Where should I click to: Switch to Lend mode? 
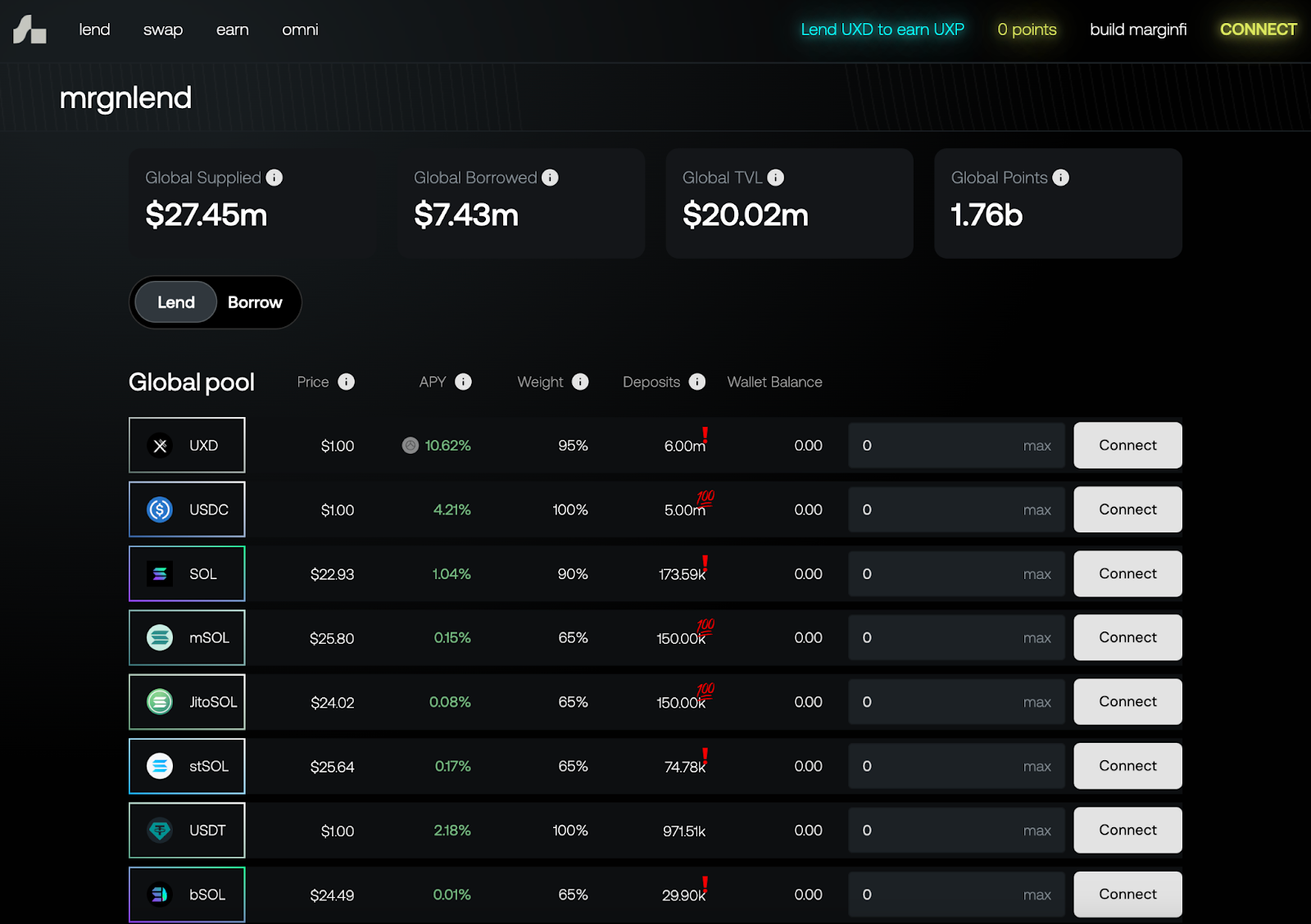[x=176, y=302]
